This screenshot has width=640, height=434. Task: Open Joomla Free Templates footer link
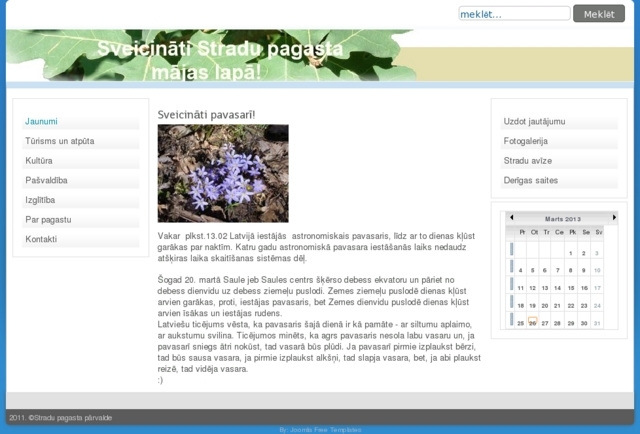tap(320, 429)
